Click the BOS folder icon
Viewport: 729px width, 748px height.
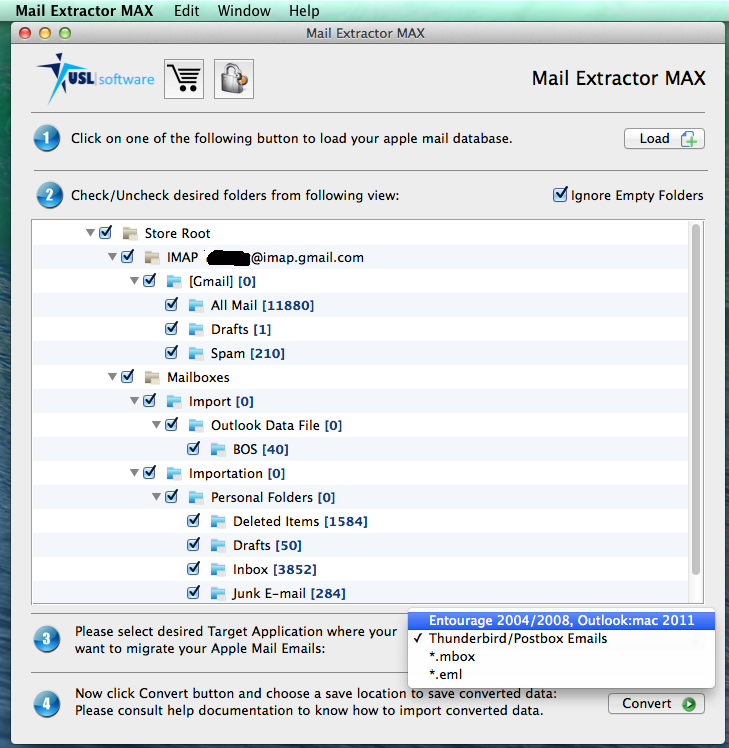coord(218,449)
